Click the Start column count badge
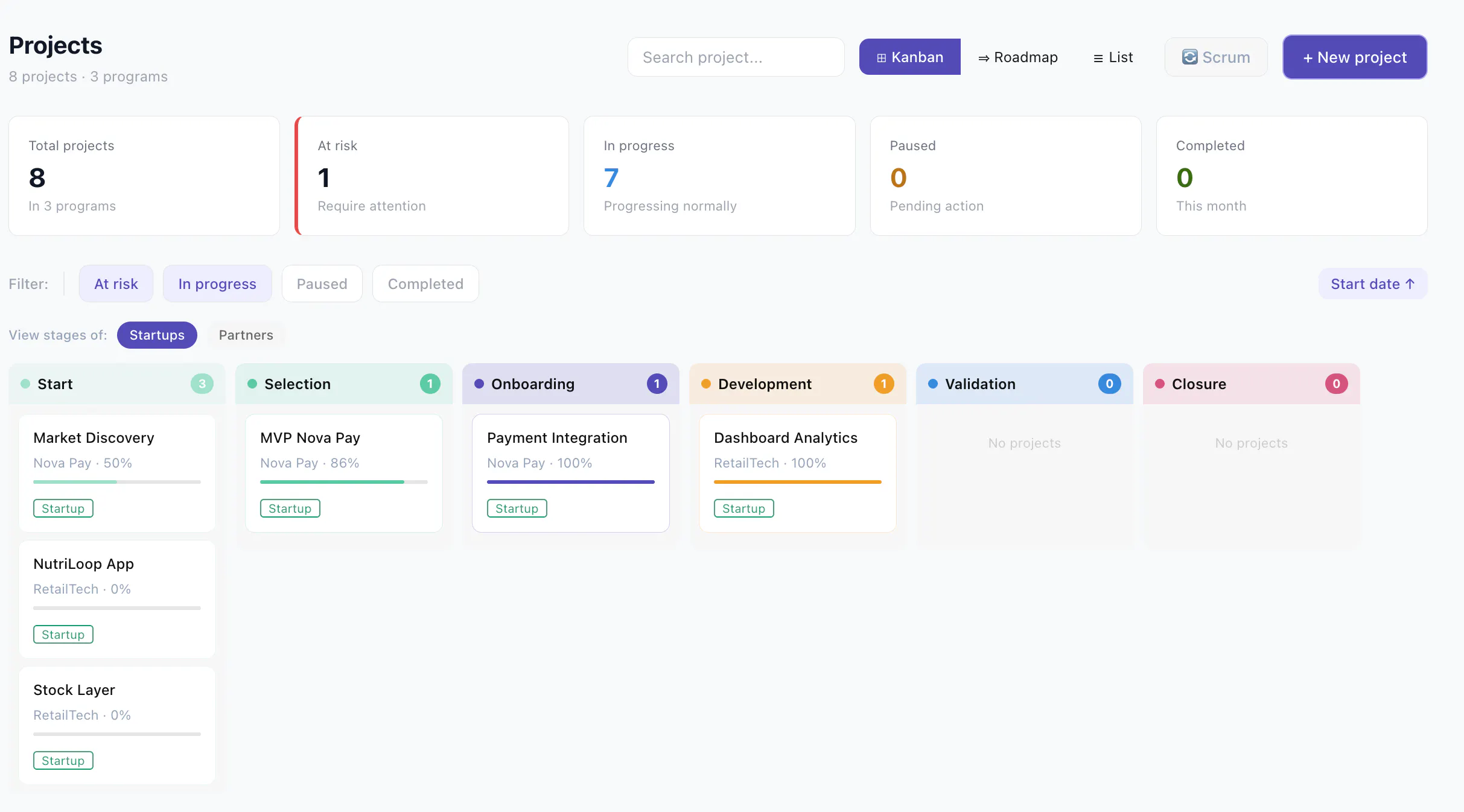The height and width of the screenshot is (812, 1464). coord(202,384)
